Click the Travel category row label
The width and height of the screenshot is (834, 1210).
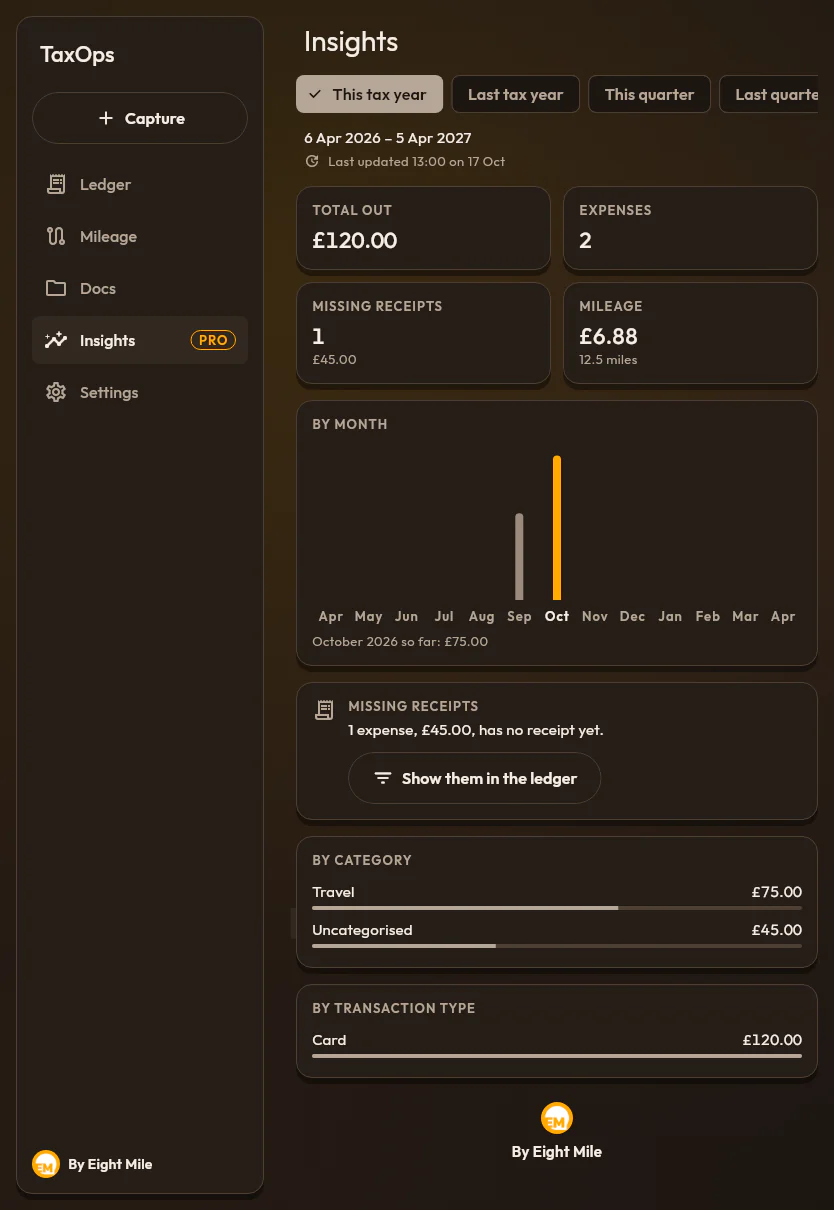click(x=333, y=892)
